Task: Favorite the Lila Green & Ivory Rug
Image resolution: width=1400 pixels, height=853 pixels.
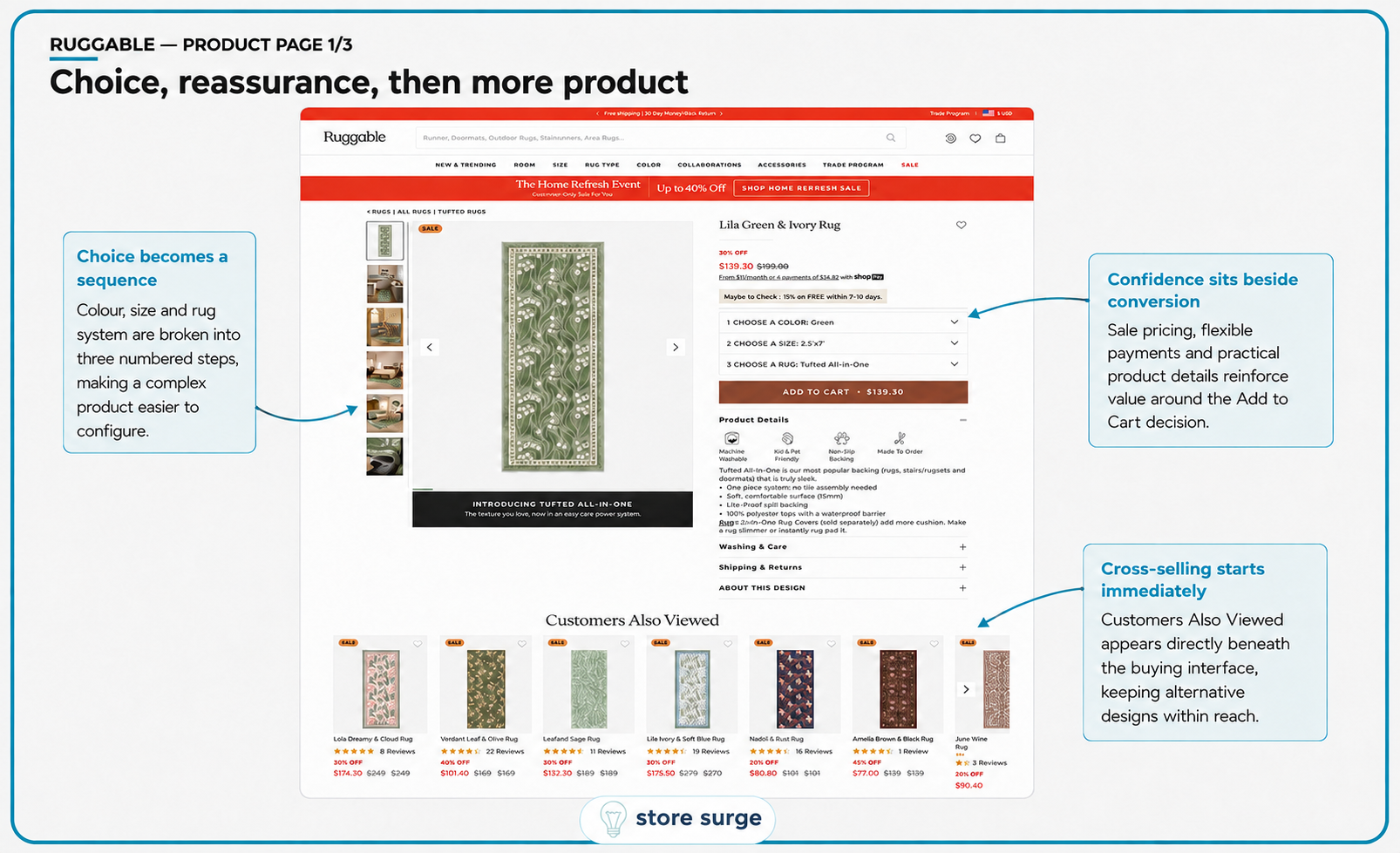Action: coord(962,225)
